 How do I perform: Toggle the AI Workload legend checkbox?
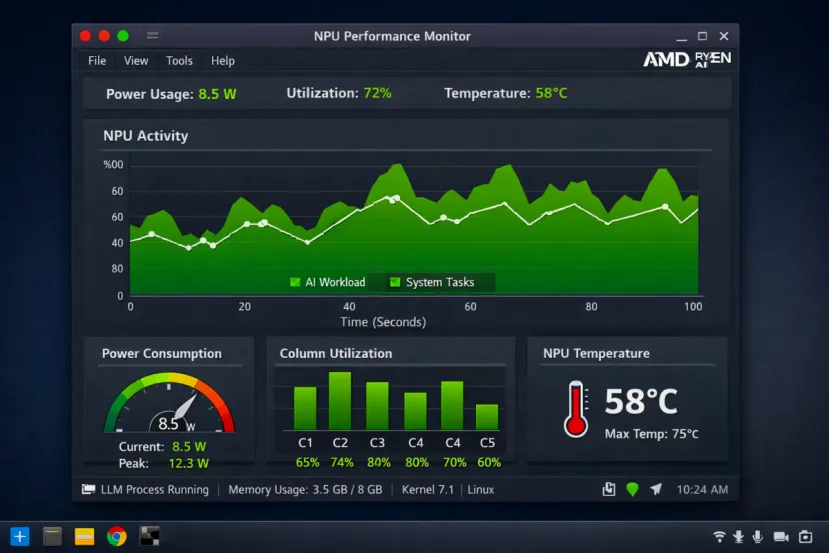coord(295,282)
